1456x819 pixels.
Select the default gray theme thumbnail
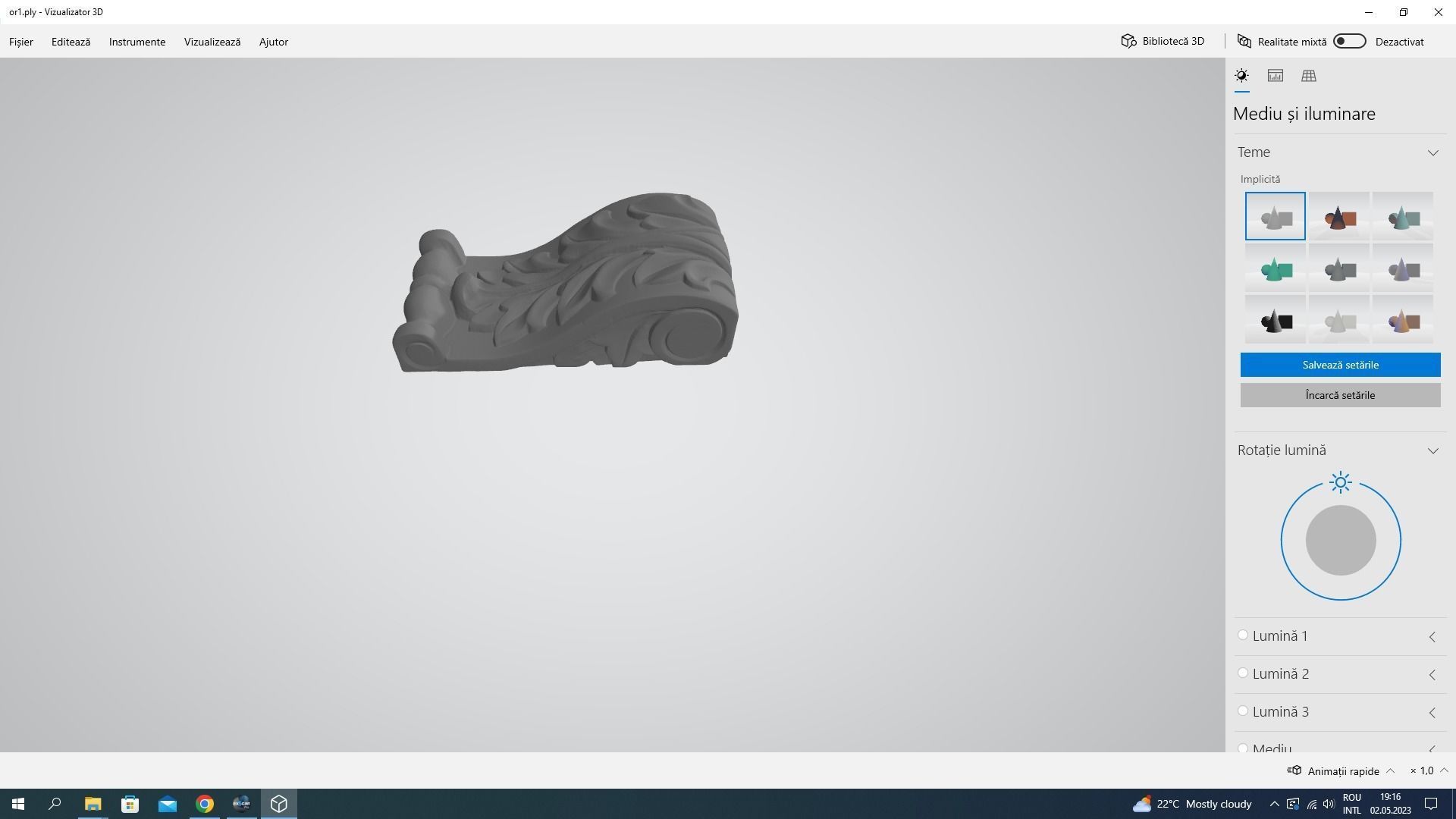(1275, 216)
